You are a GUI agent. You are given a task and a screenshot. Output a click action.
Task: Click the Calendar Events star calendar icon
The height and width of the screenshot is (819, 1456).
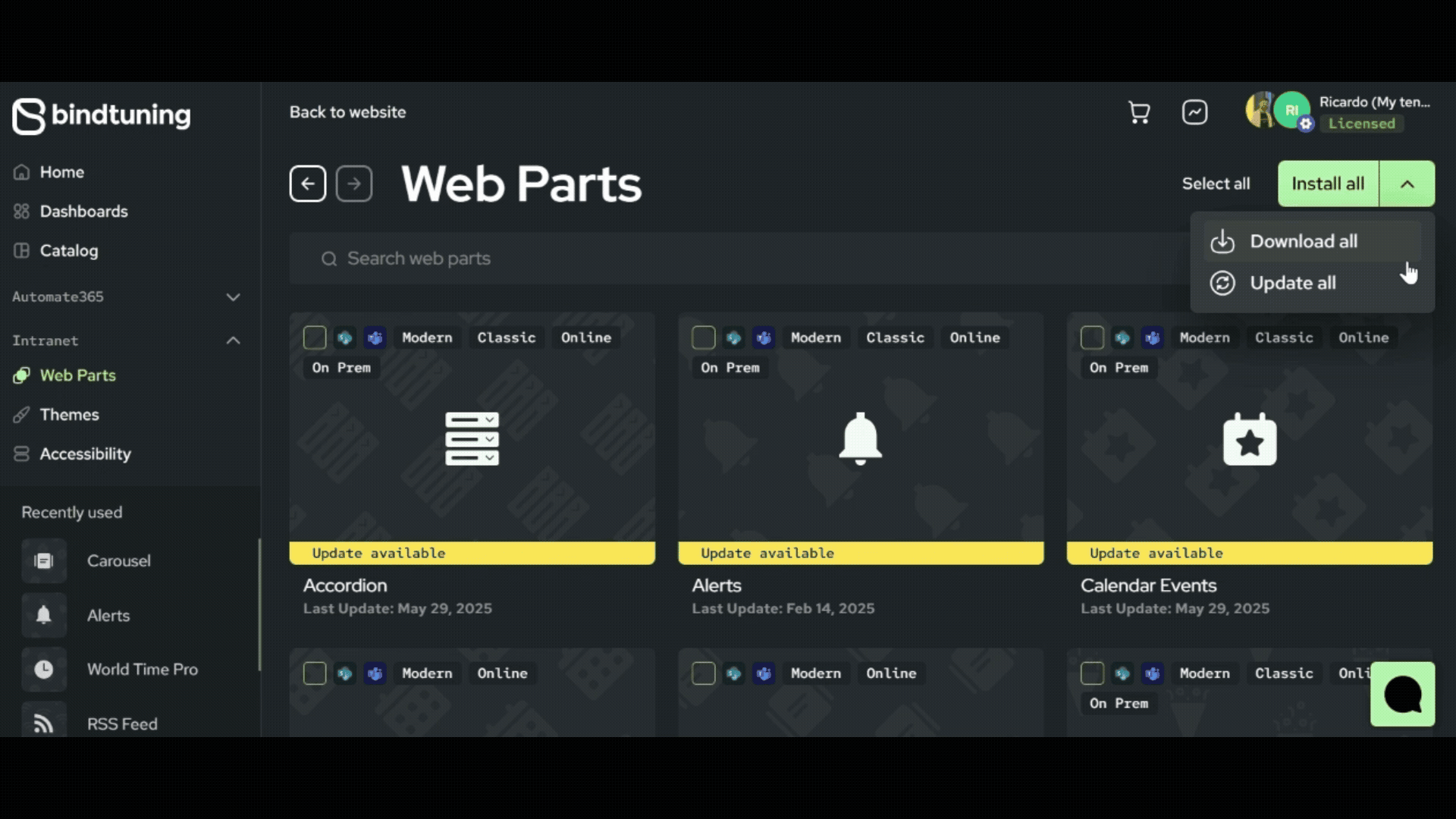(1249, 438)
